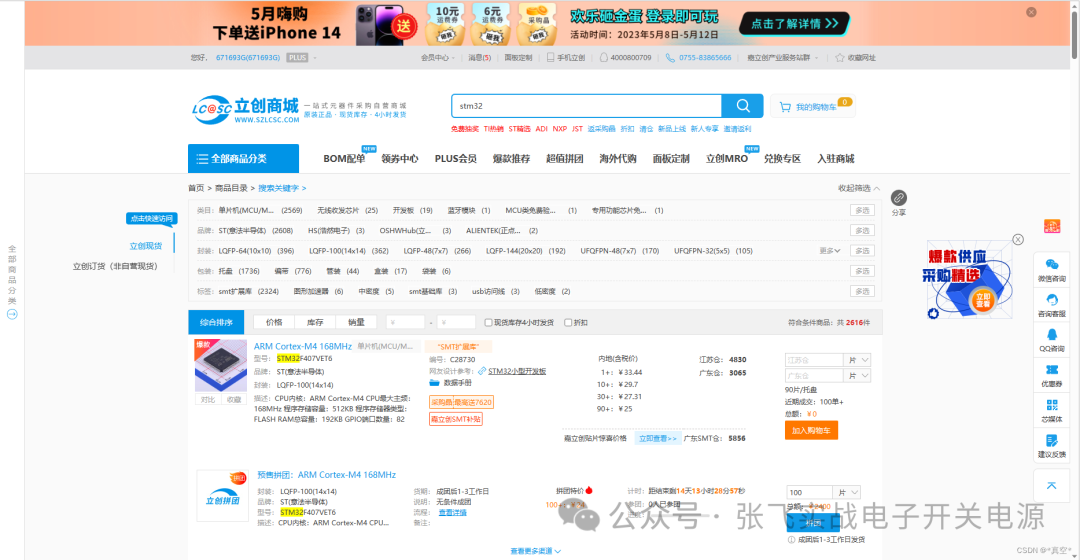
Task: Expand 更多 in the 封装 filter row
Action: (829, 251)
